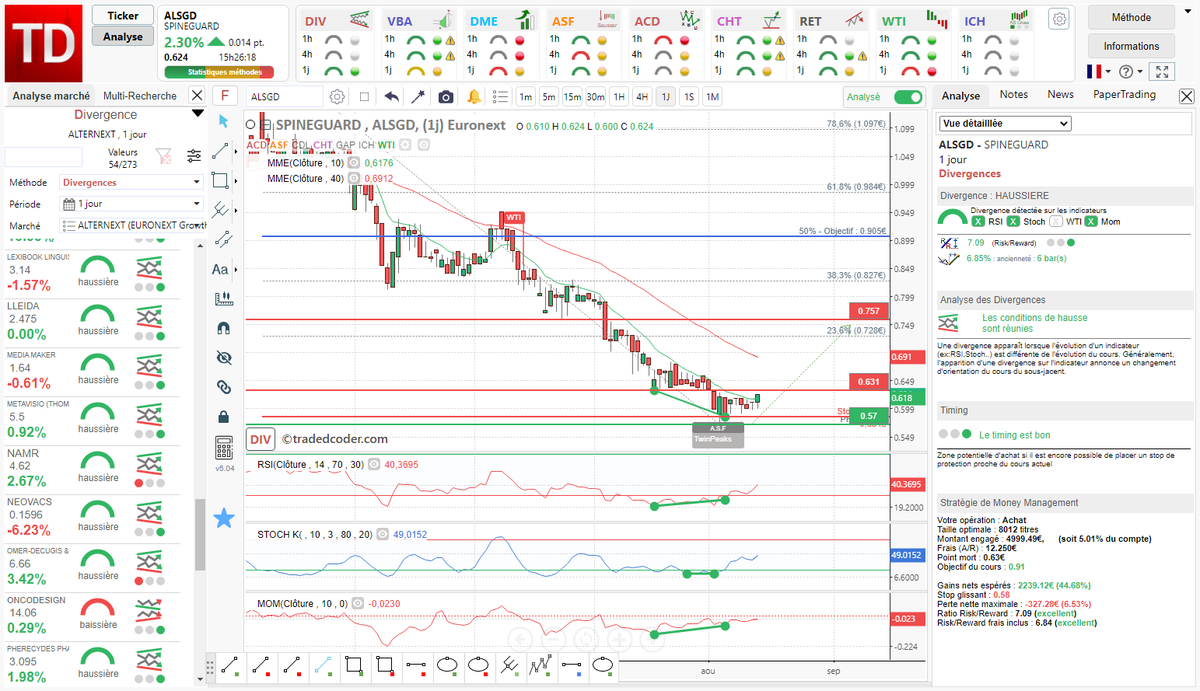Open chart settings gear beside ALSGD field
The height and width of the screenshot is (691, 1200).
(338, 97)
